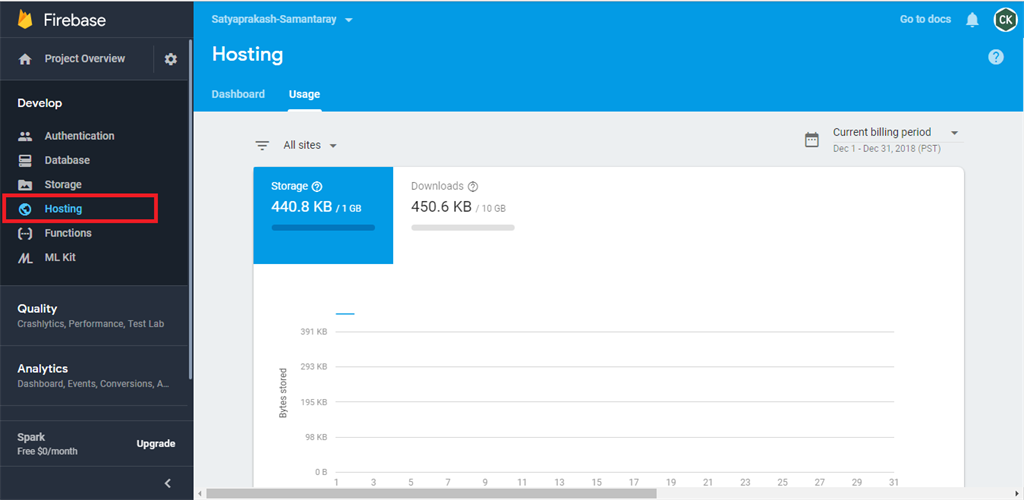This screenshot has height=500, width=1024.
Task: Click the ML Kit icon
Action: click(x=25, y=258)
